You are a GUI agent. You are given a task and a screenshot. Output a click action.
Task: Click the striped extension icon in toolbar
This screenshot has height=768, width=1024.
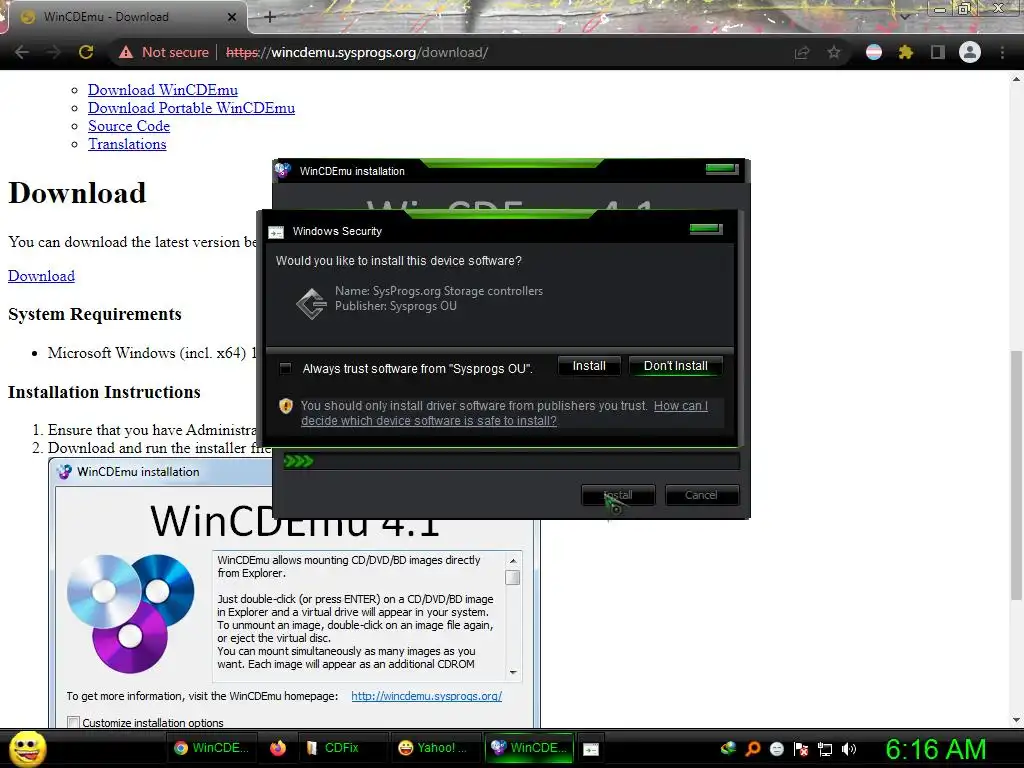point(874,52)
